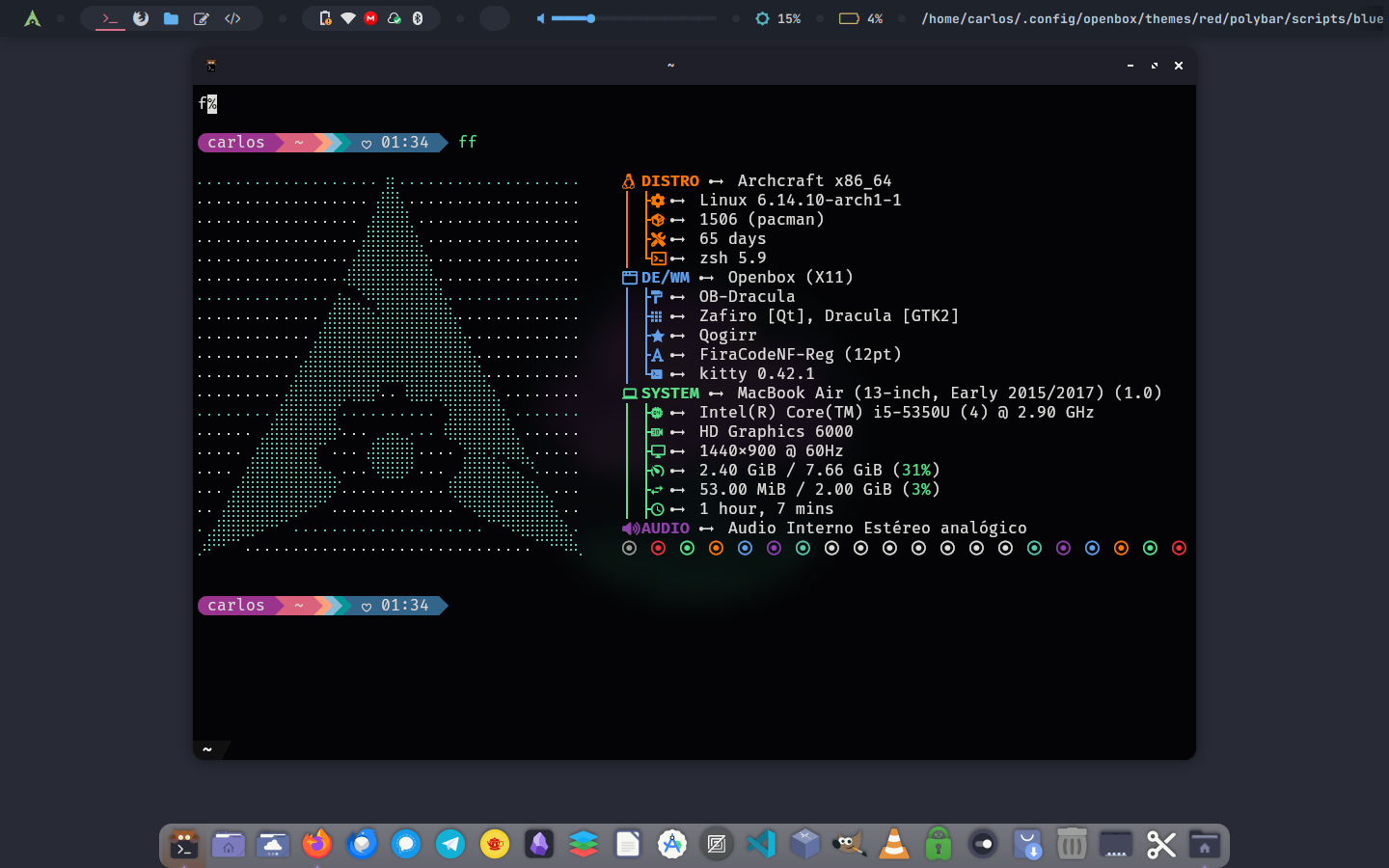Launch Firefox from the dock
1389x868 pixels.
pos(316,845)
